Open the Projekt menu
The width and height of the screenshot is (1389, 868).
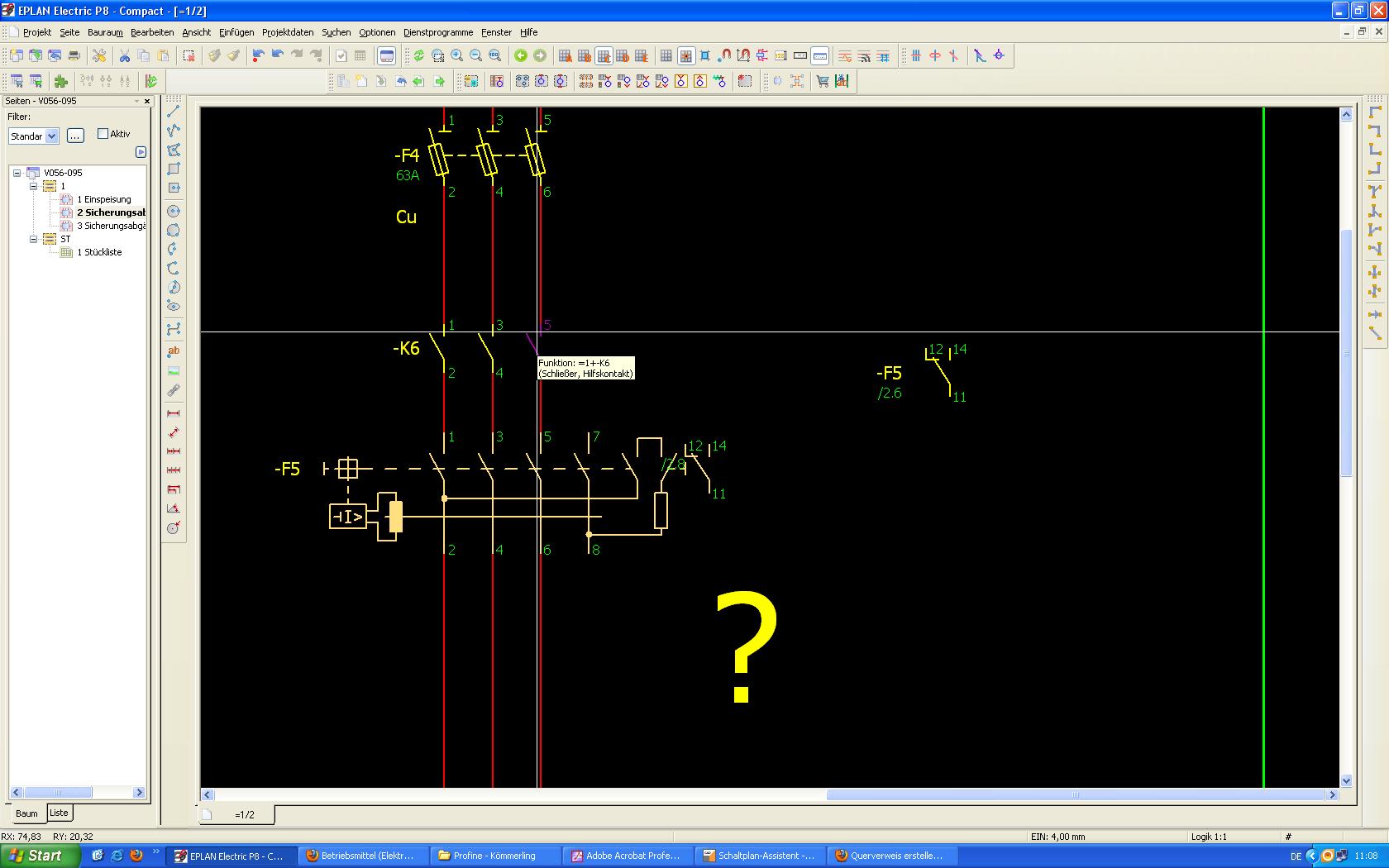coord(37,32)
